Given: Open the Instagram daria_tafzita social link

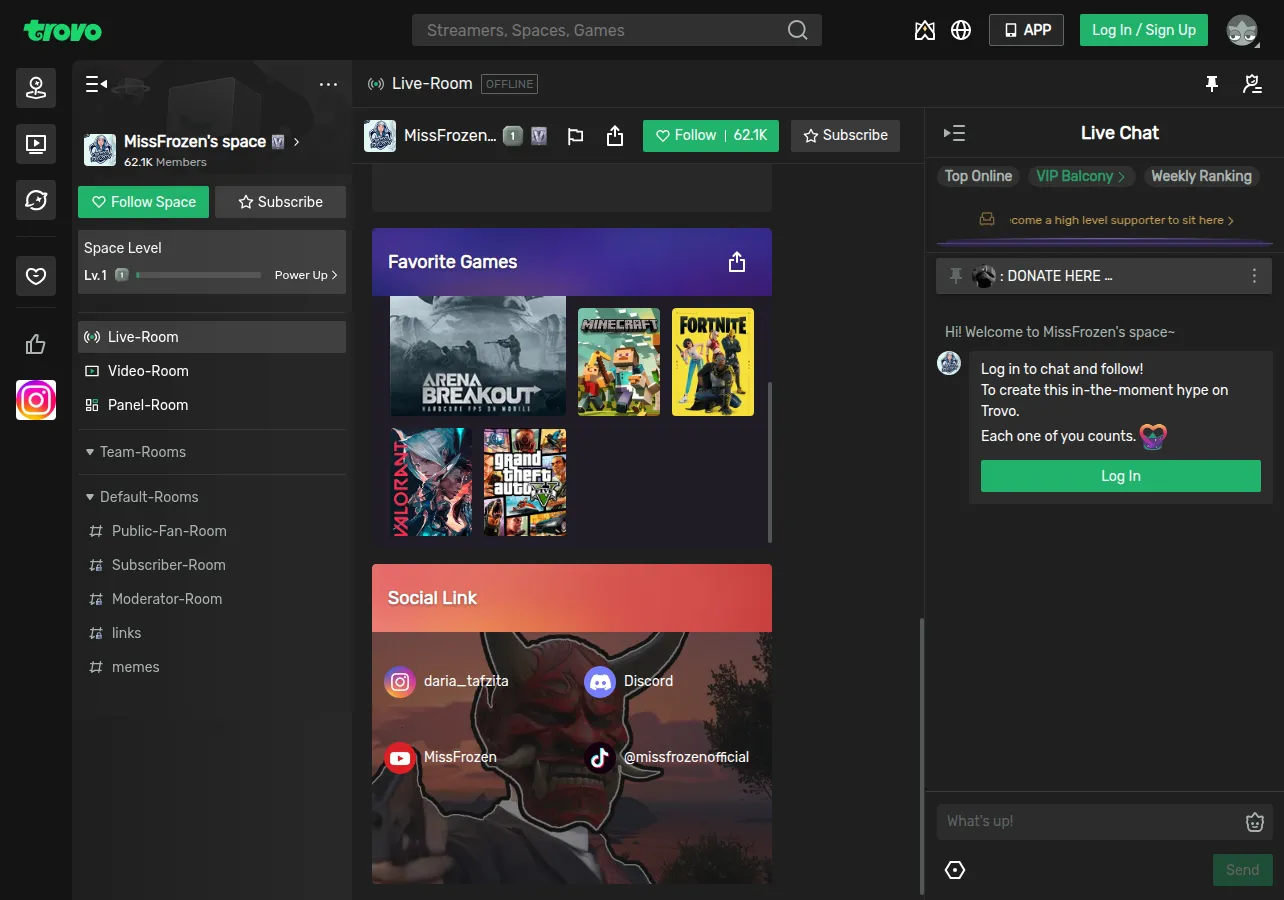Looking at the screenshot, I should tap(447, 682).
